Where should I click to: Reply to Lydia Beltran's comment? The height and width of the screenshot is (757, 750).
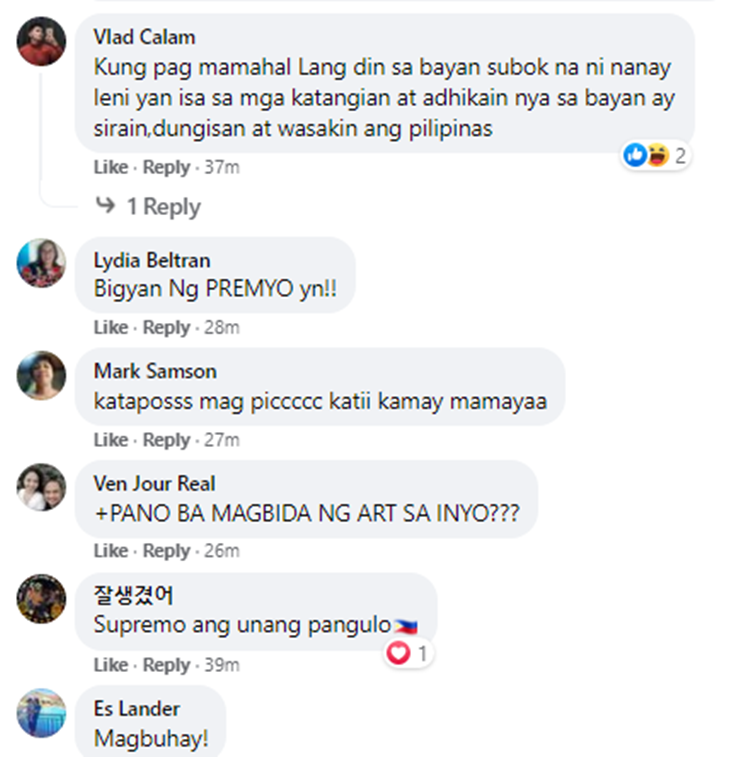pyautogui.click(x=167, y=327)
